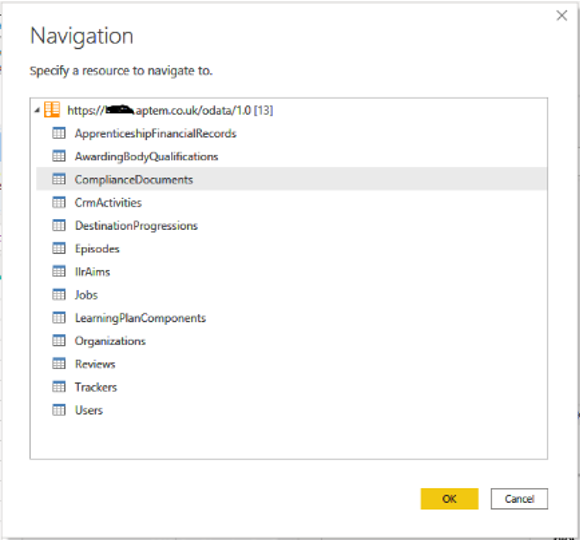Image resolution: width=580 pixels, height=540 pixels.
Task: Click the Users table icon
Action: 59,410
